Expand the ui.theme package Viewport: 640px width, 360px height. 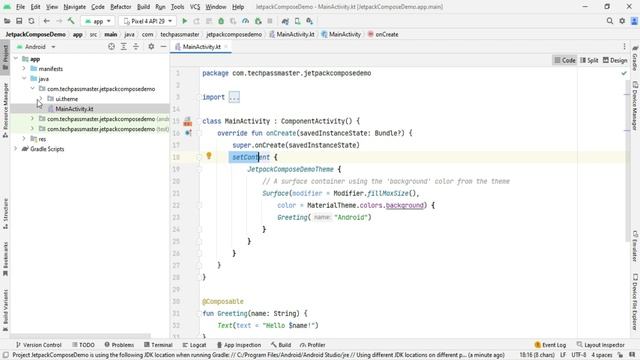(x=40, y=98)
